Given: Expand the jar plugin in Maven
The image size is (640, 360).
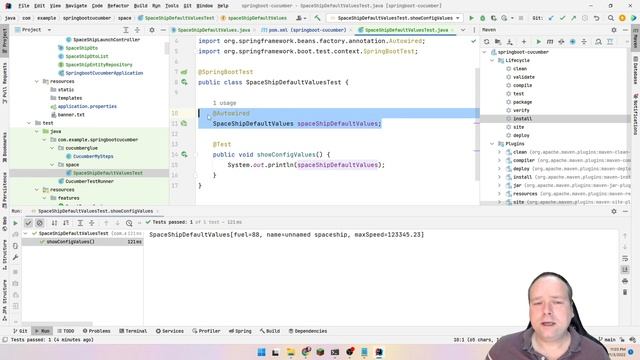Looking at the screenshot, I should [x=499, y=185].
